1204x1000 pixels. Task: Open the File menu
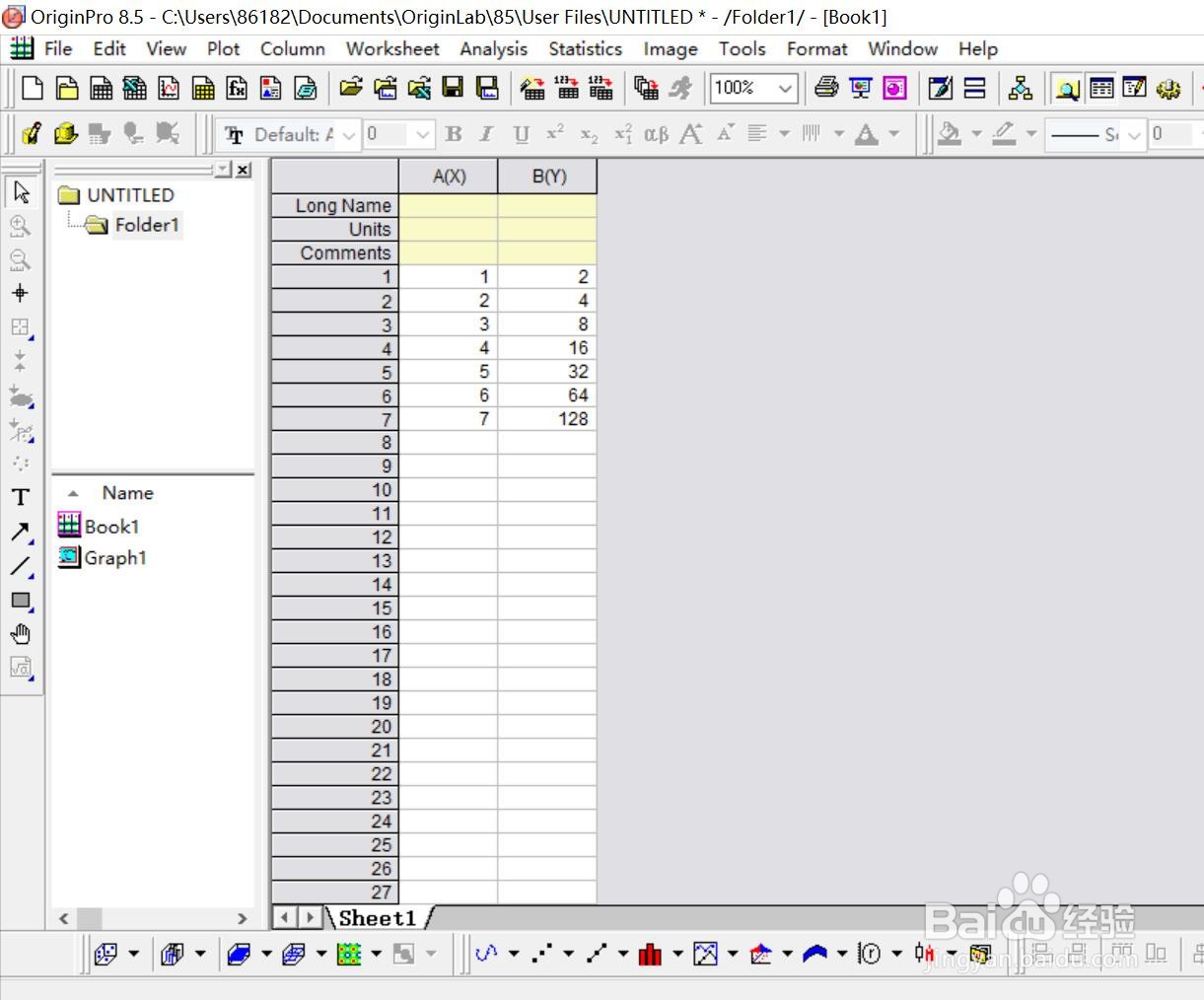[x=58, y=48]
